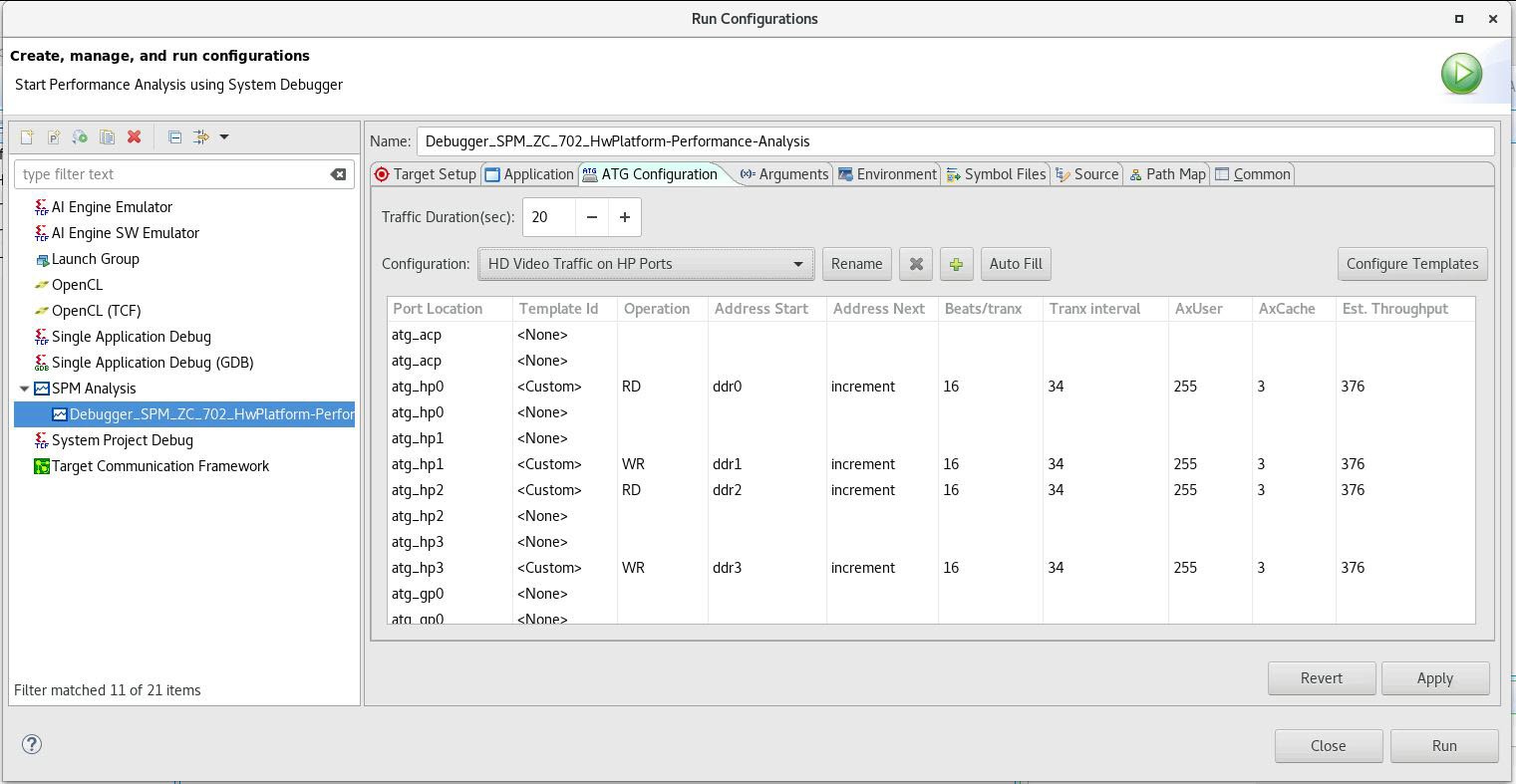Collapse the SPM Analysis tree node
The image size is (1516, 784).
(x=25, y=389)
